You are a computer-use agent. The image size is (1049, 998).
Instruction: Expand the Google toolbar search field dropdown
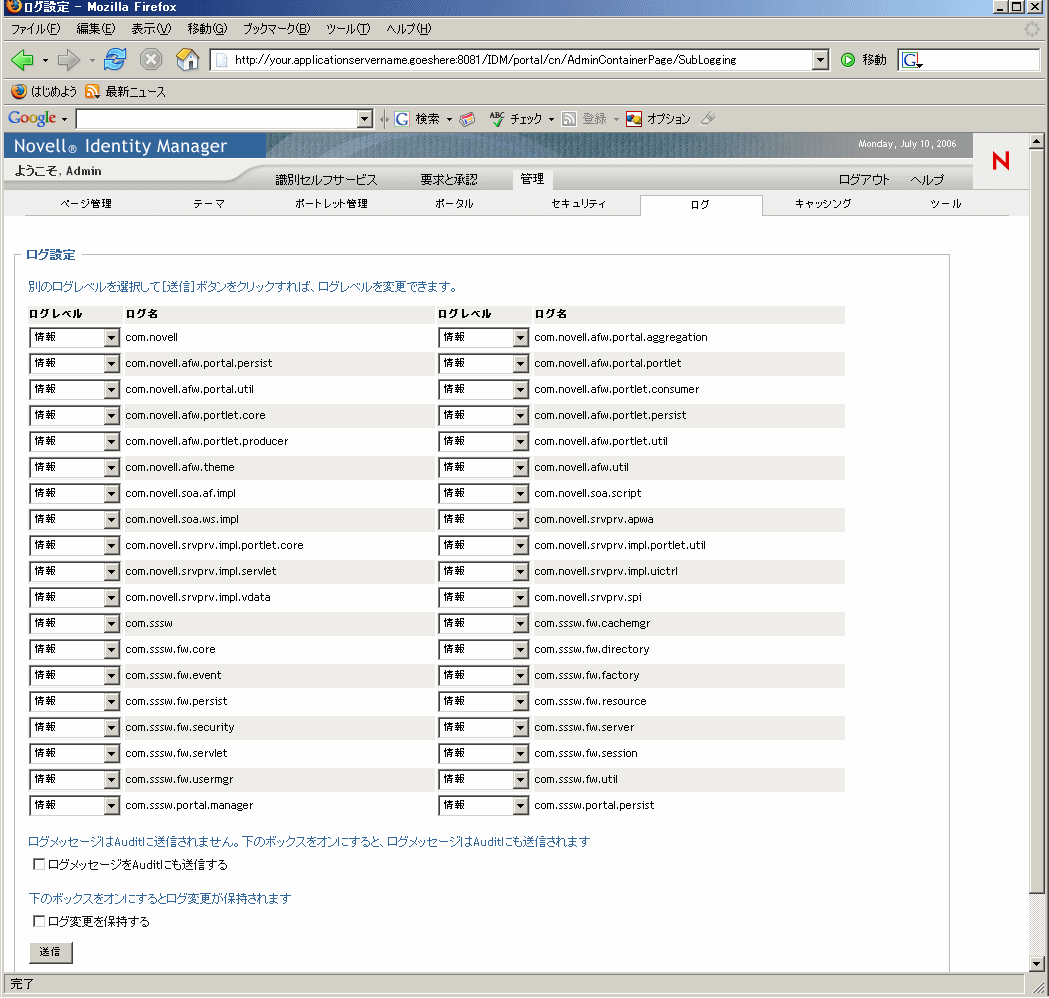click(x=365, y=119)
